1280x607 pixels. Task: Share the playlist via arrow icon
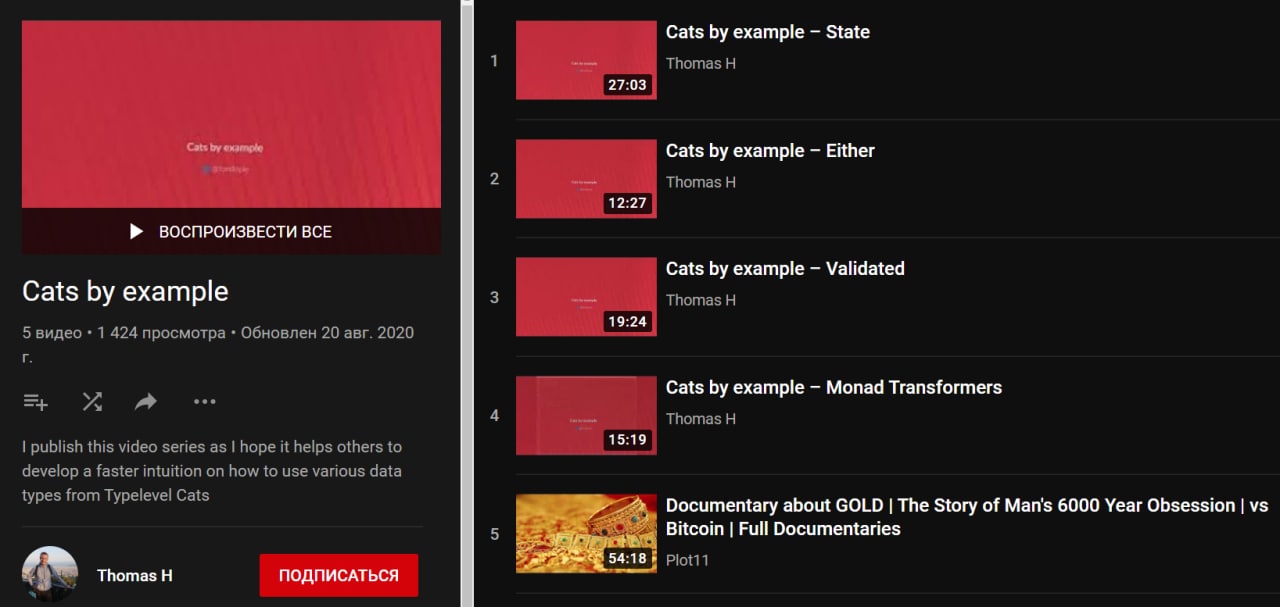point(146,402)
